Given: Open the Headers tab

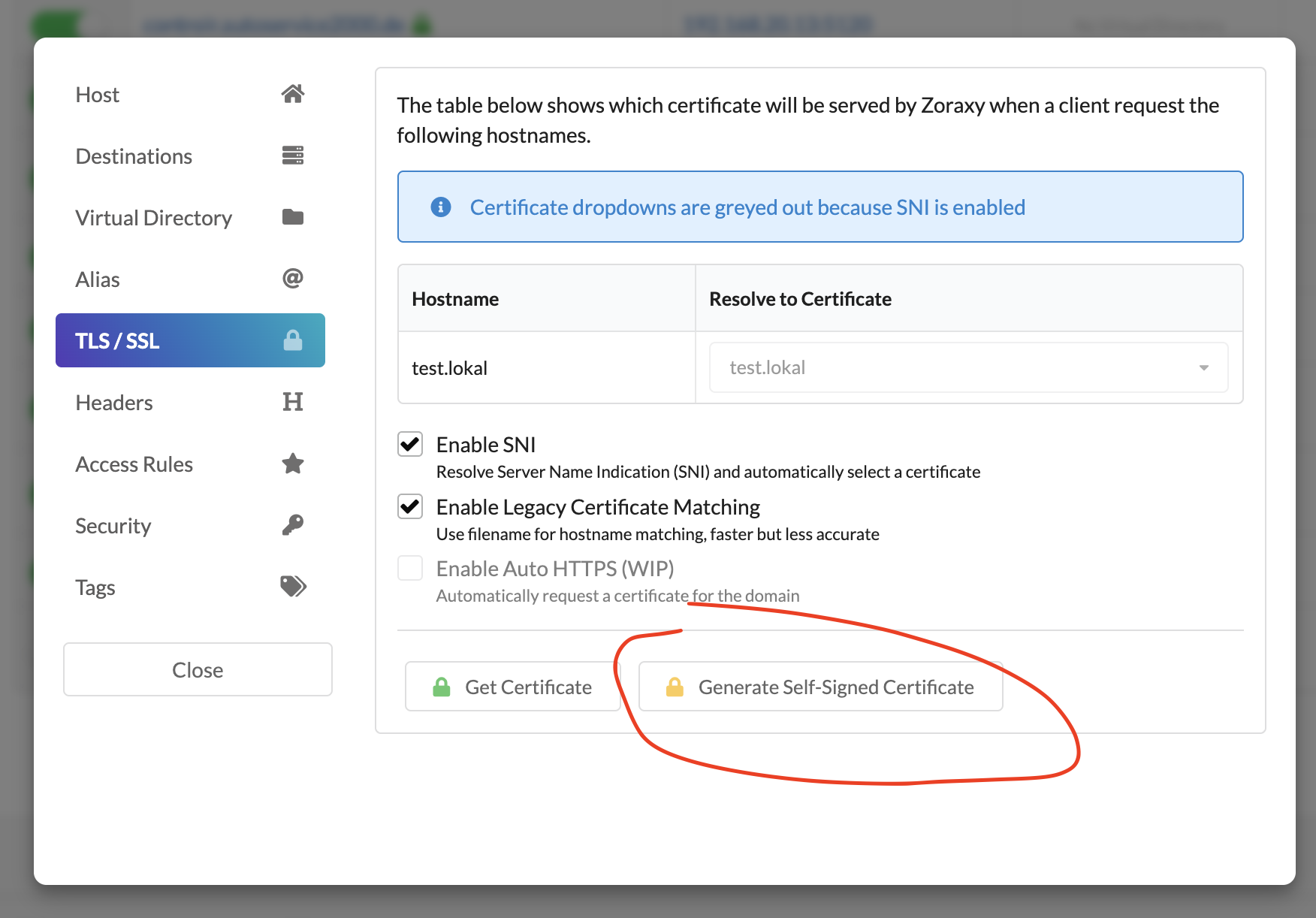Looking at the screenshot, I should [190, 403].
